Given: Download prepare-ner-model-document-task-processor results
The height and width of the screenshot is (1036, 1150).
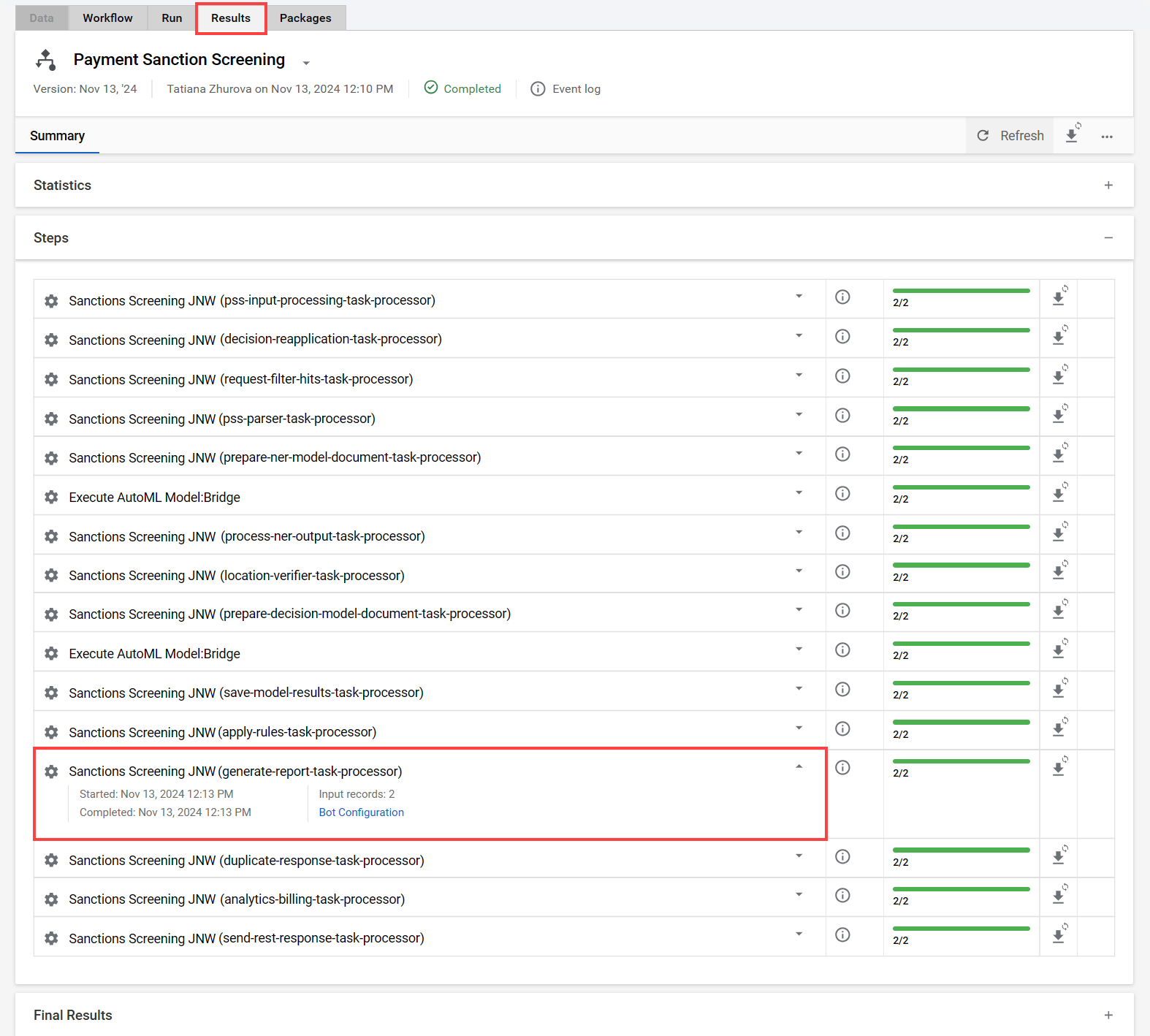Looking at the screenshot, I should coord(1059,453).
